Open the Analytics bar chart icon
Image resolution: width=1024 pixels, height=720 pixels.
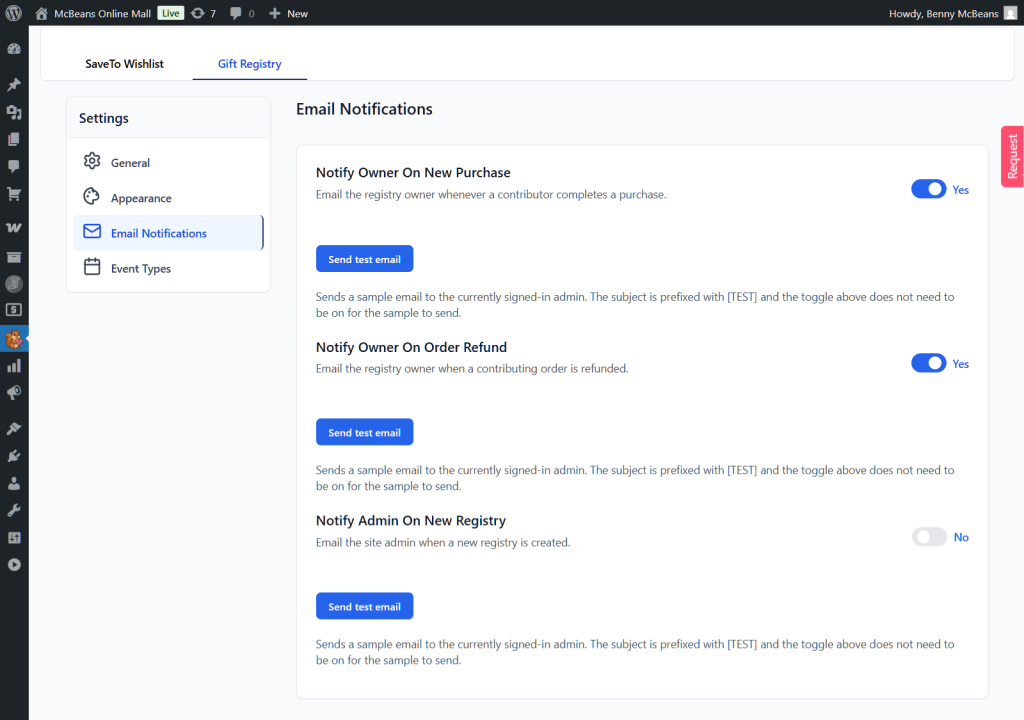14,365
